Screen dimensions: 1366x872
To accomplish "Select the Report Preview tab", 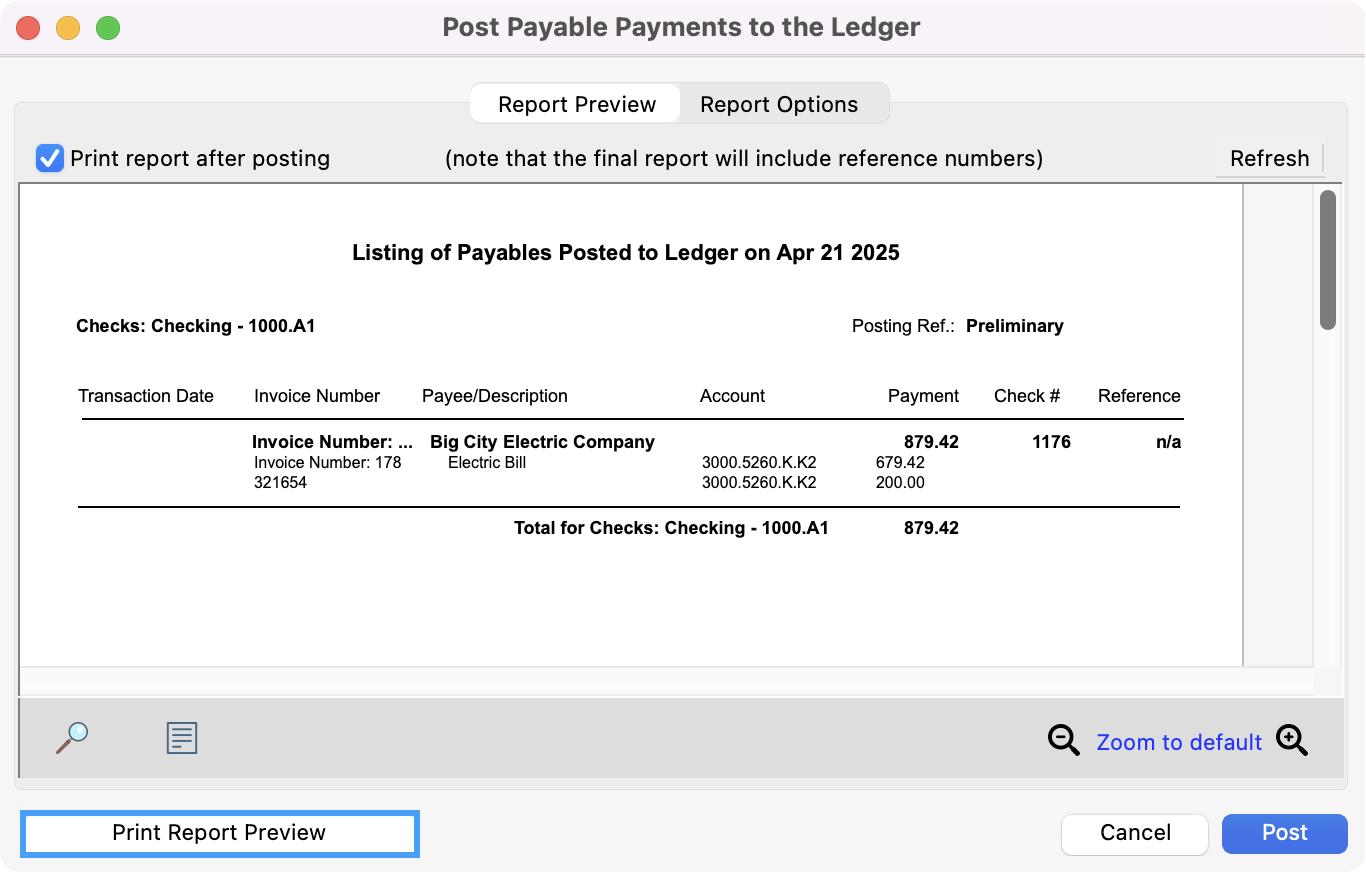I will coord(577,104).
